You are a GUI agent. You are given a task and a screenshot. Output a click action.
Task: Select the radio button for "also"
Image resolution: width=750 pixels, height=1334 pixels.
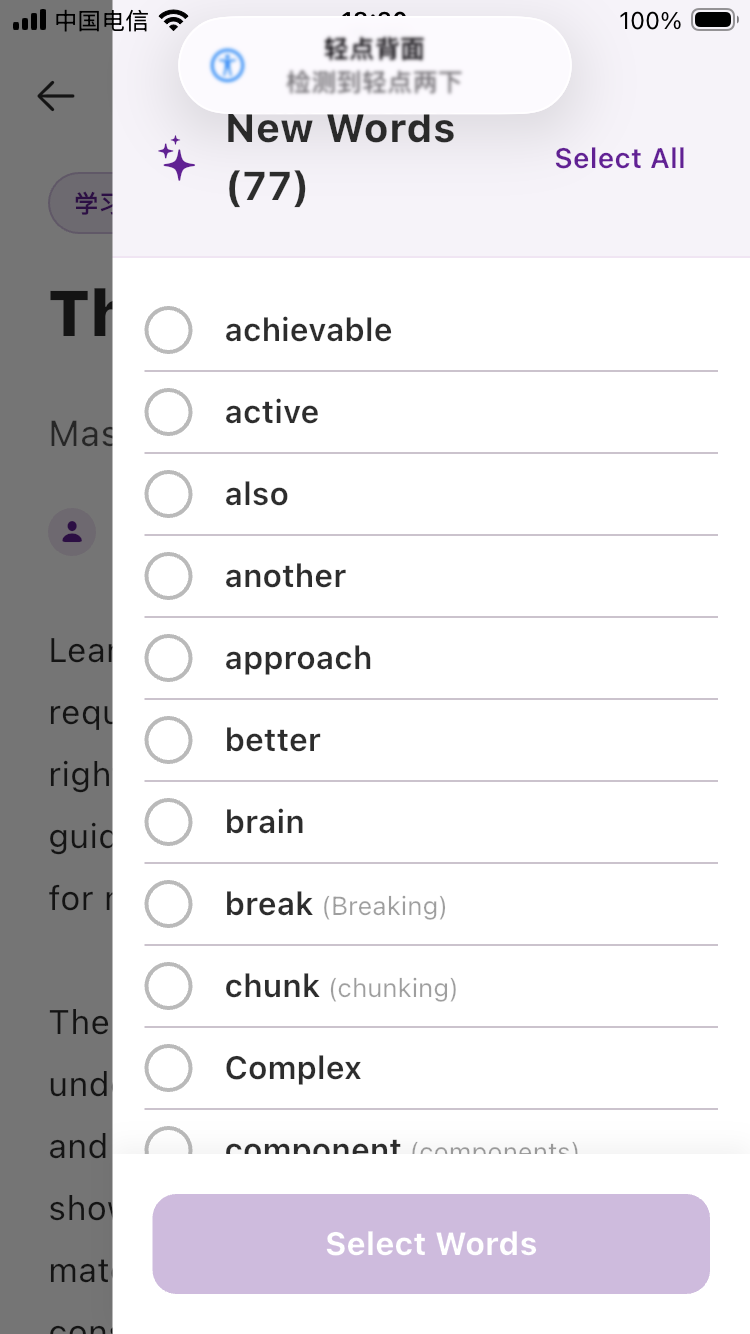[168, 494]
